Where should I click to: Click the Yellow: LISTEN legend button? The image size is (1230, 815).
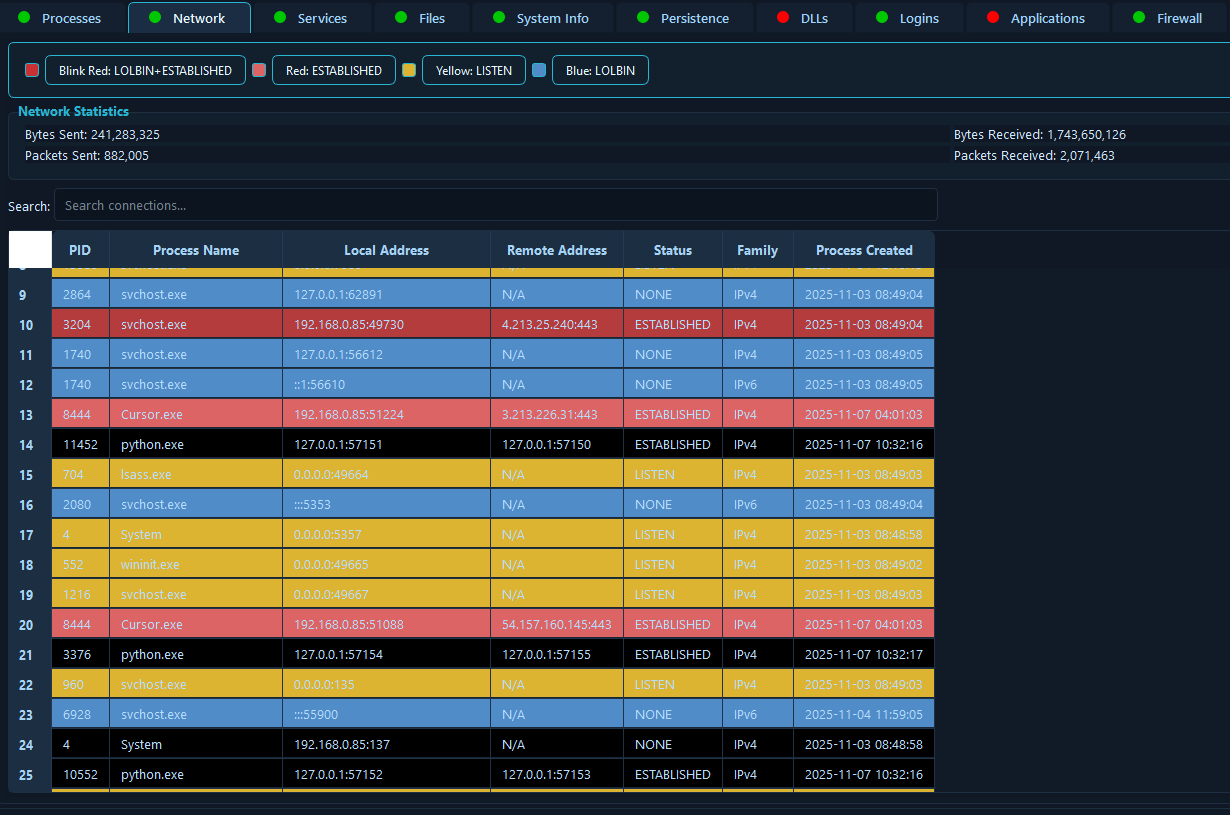[473, 71]
